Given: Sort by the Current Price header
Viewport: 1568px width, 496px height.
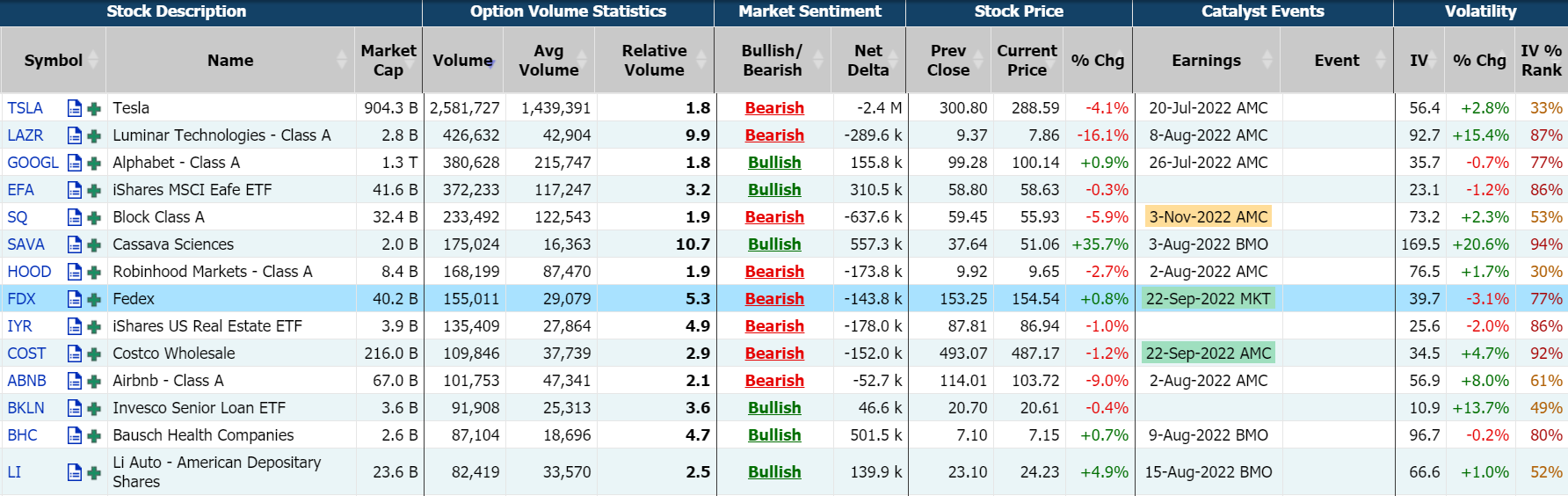Looking at the screenshot, I should tap(1027, 60).
